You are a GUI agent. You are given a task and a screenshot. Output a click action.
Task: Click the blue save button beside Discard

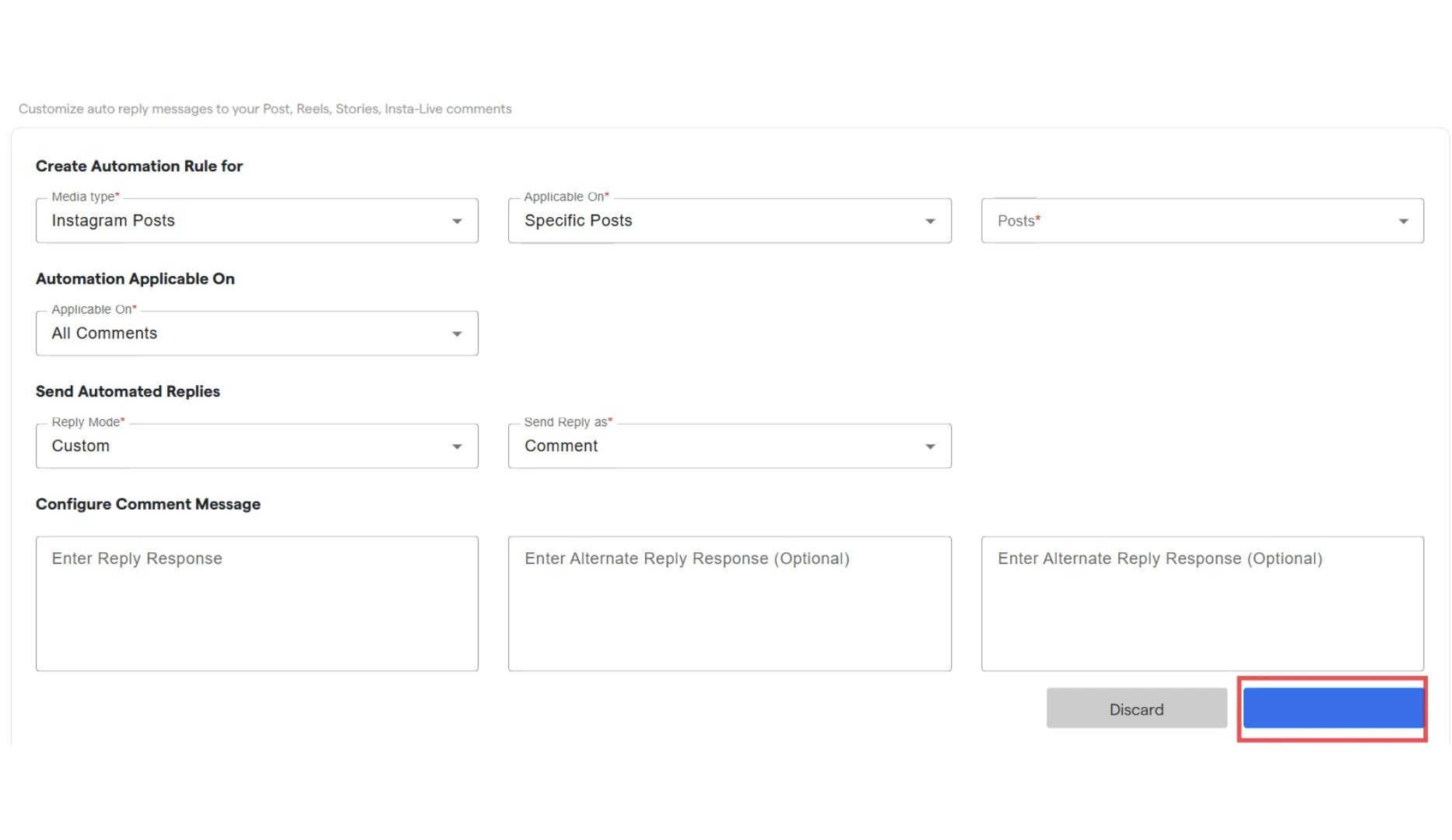click(x=1333, y=708)
